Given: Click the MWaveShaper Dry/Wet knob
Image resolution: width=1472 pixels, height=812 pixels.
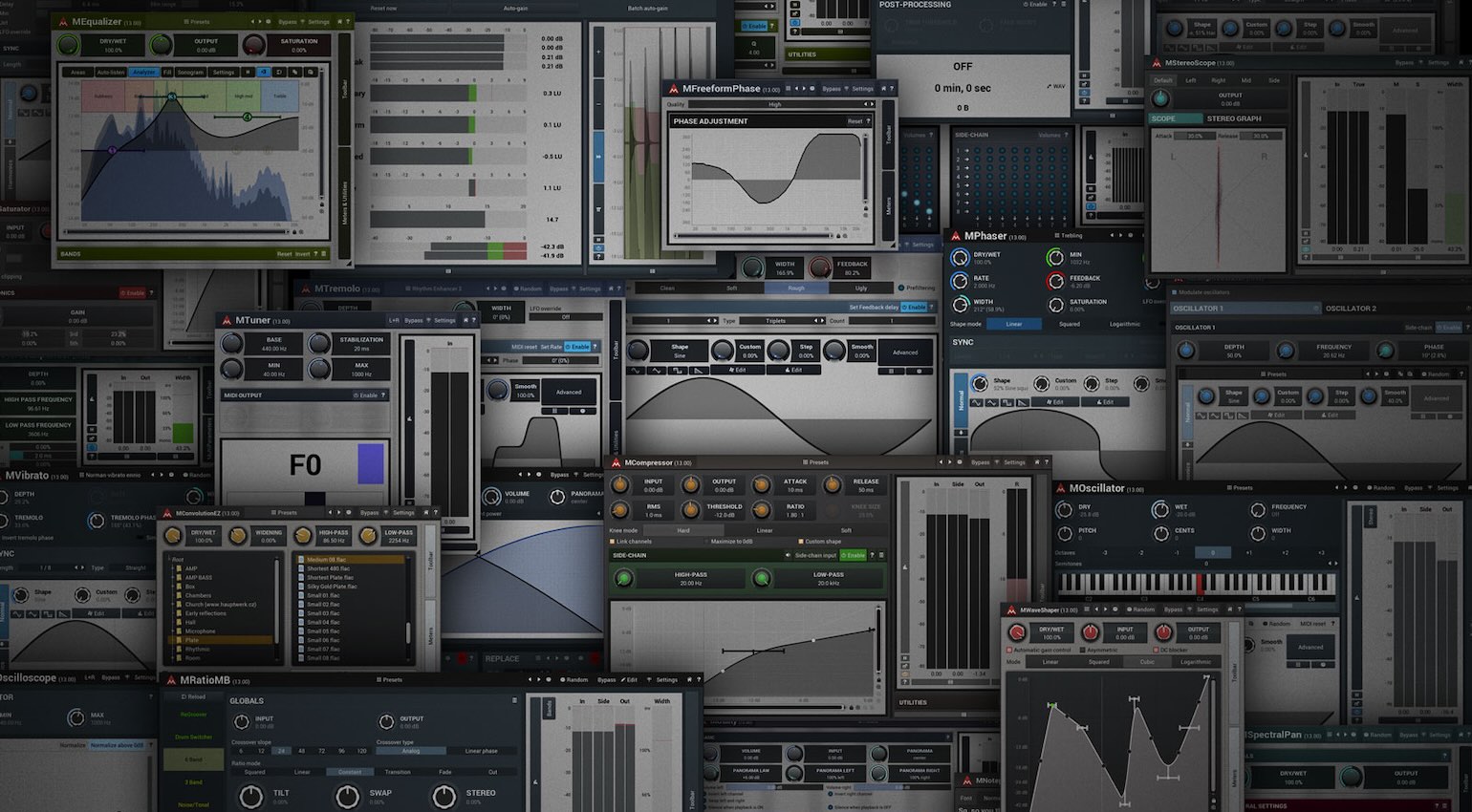Looking at the screenshot, I should pyautogui.click(x=1018, y=633).
